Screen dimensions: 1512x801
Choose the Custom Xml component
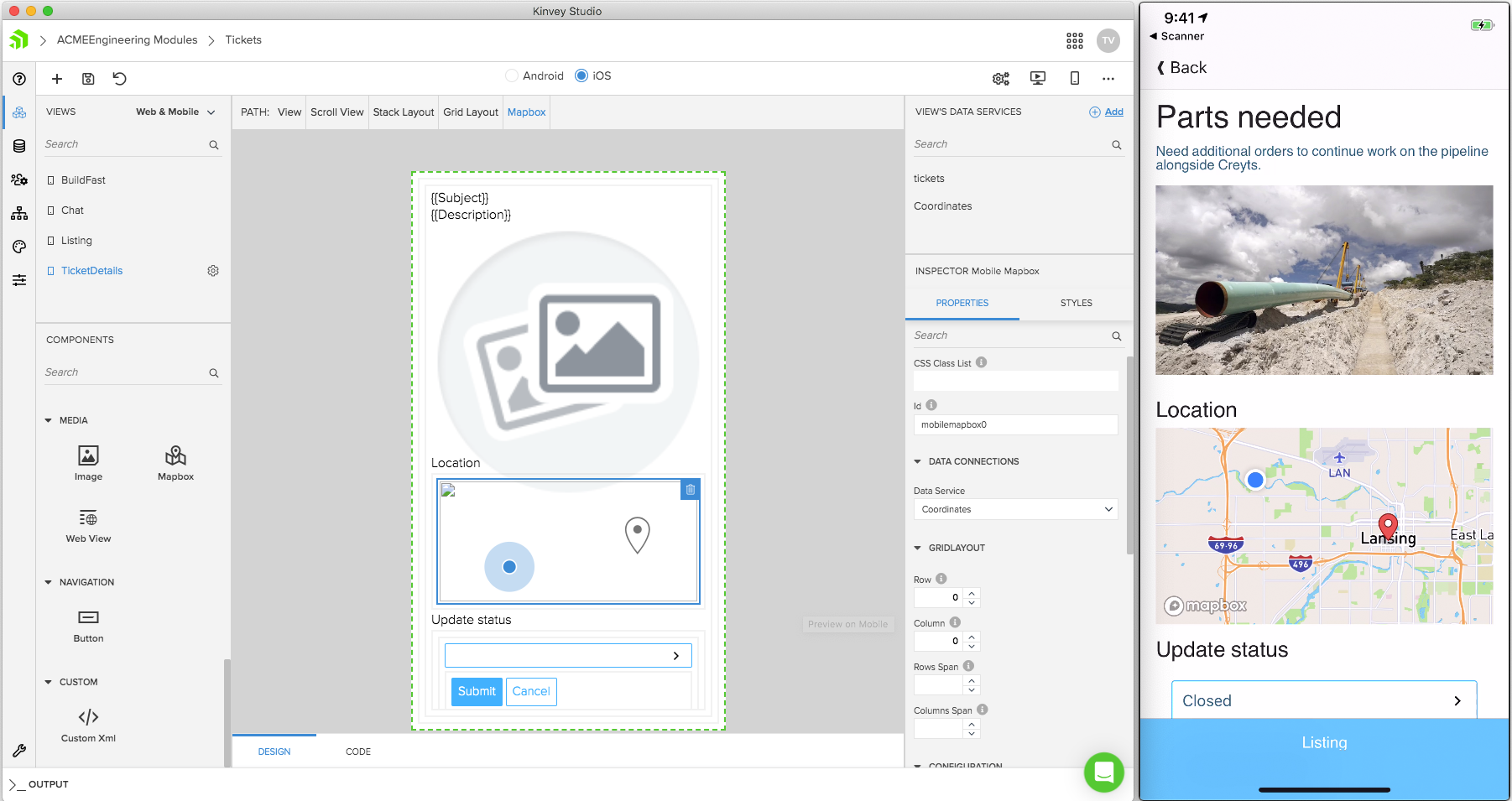pos(88,718)
